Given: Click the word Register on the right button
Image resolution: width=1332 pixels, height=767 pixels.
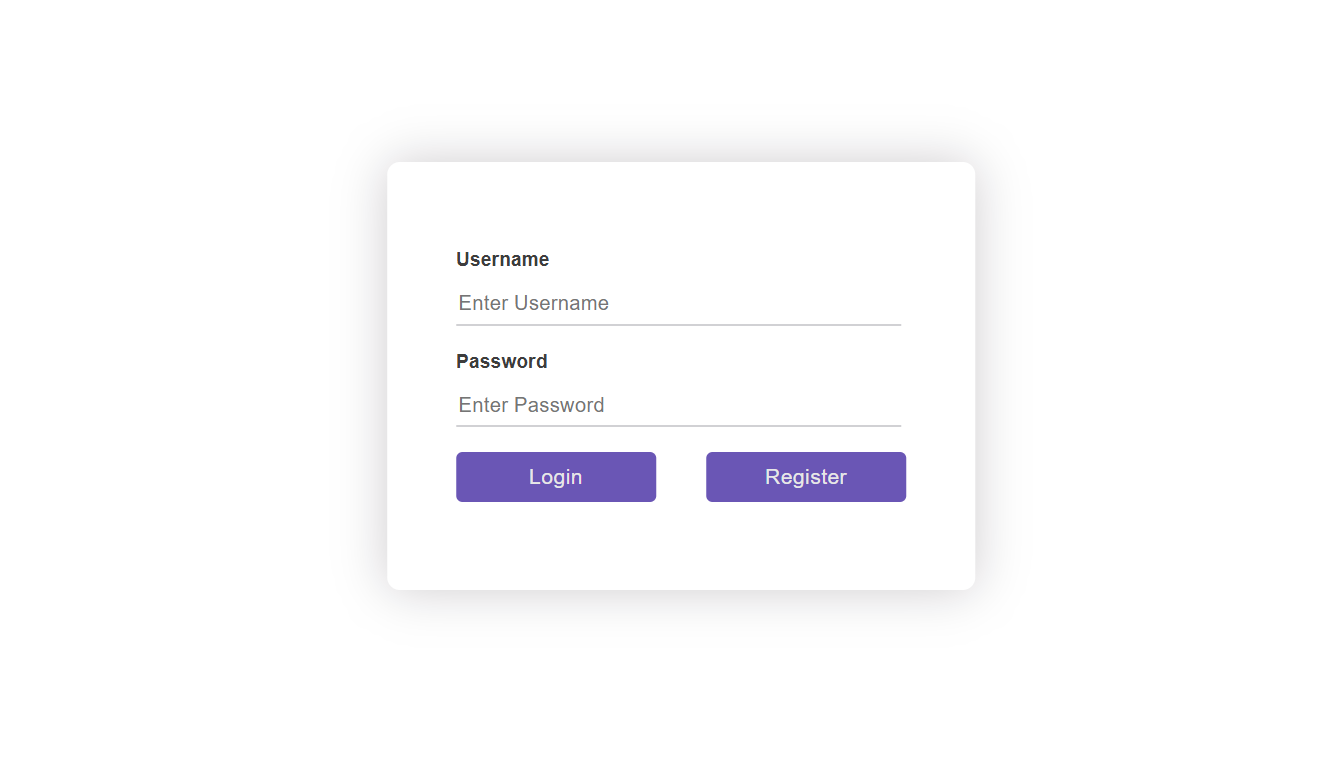Looking at the screenshot, I should click(806, 477).
